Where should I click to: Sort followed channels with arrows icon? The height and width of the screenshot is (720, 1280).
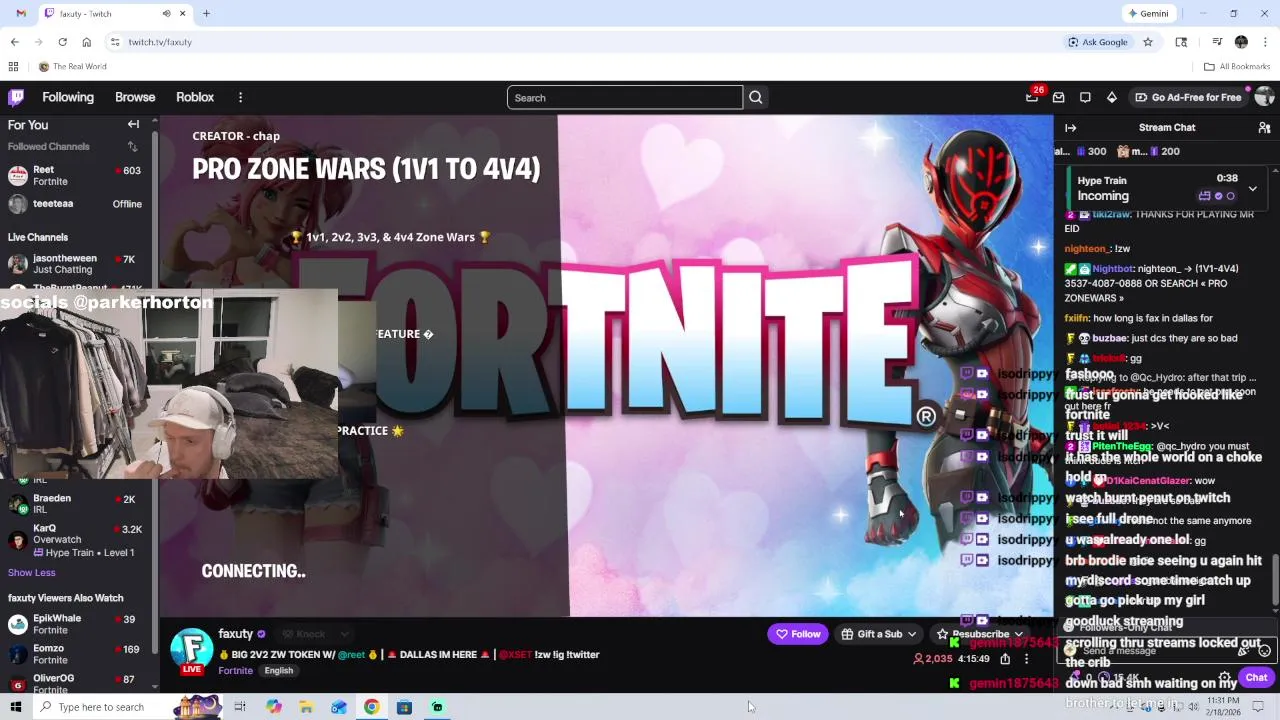pyautogui.click(x=132, y=146)
